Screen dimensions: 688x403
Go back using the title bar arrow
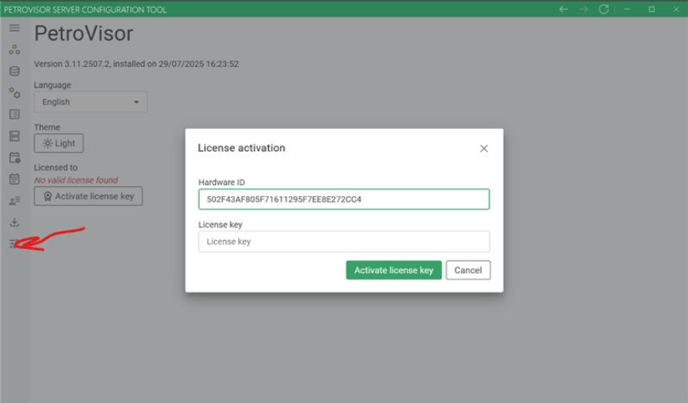564,9
